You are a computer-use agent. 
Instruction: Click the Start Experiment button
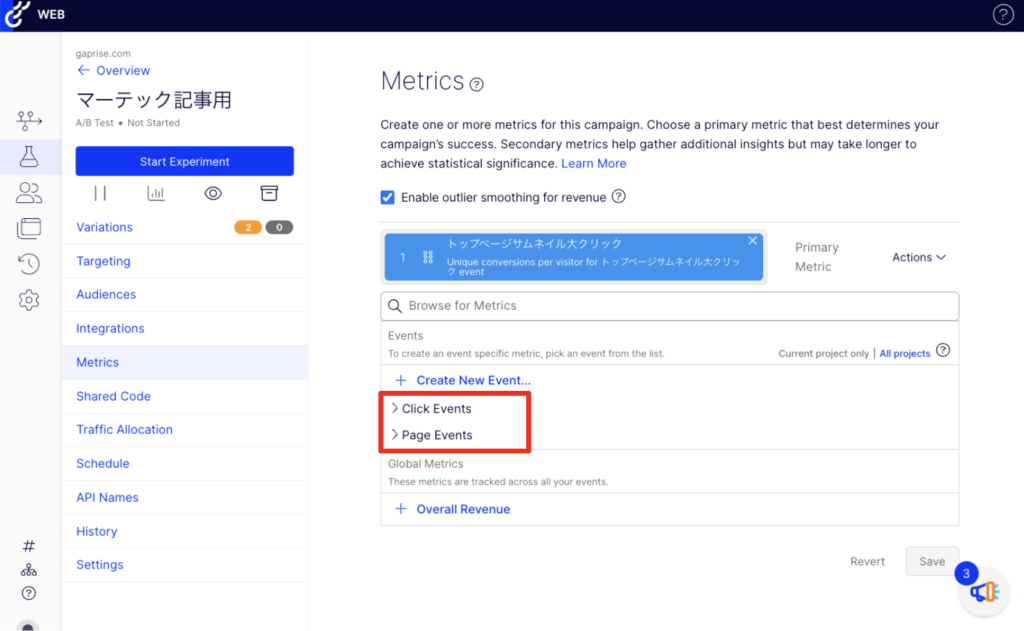pyautogui.click(x=185, y=161)
